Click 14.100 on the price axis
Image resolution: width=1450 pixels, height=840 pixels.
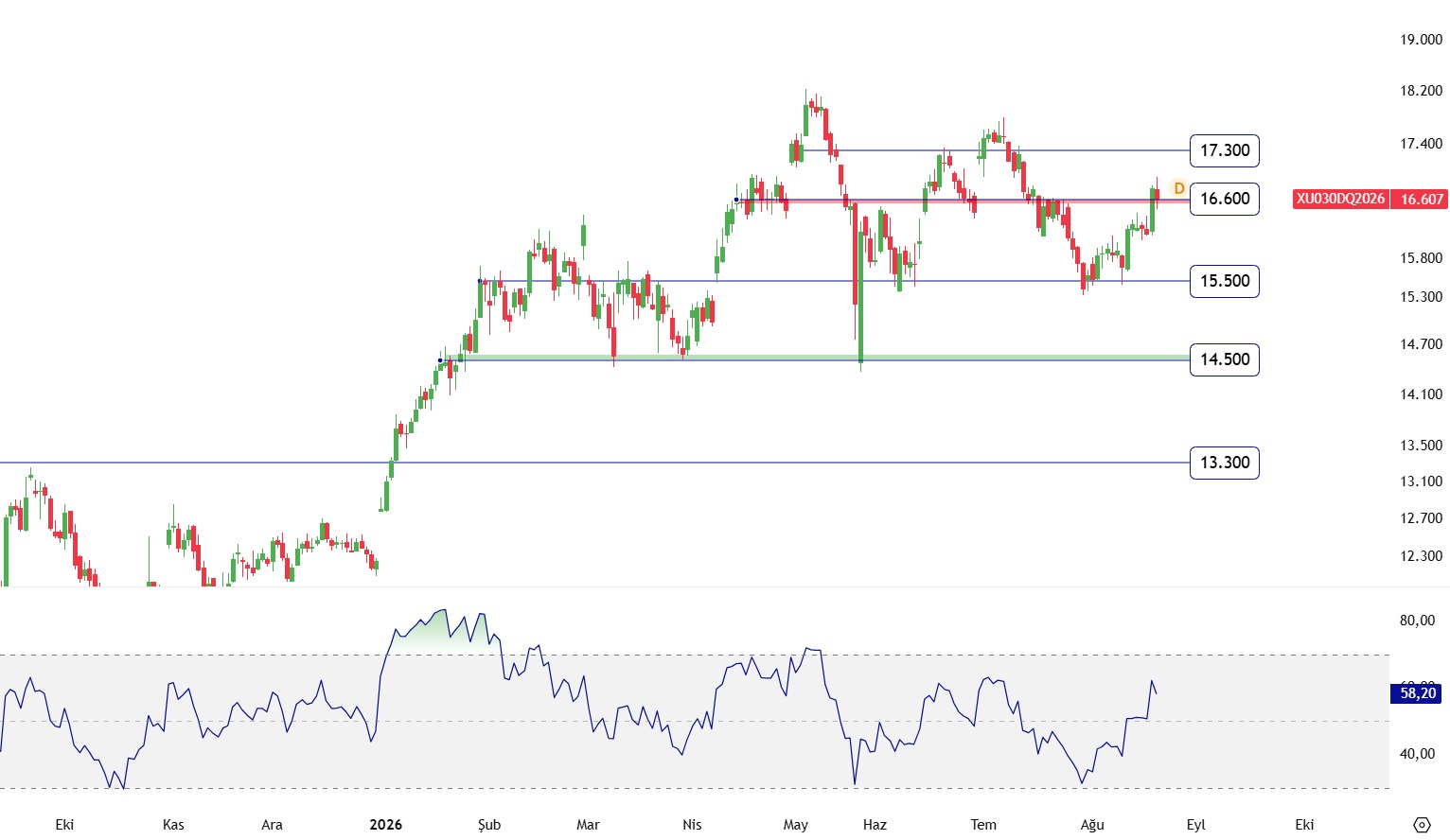(x=1422, y=394)
